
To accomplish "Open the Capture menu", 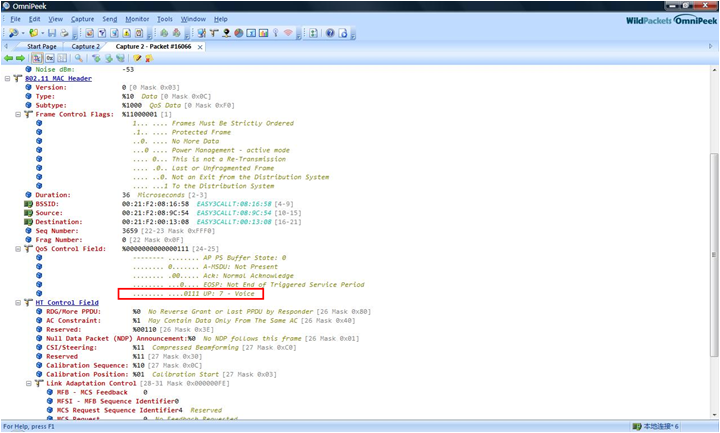I will (x=82, y=19).
